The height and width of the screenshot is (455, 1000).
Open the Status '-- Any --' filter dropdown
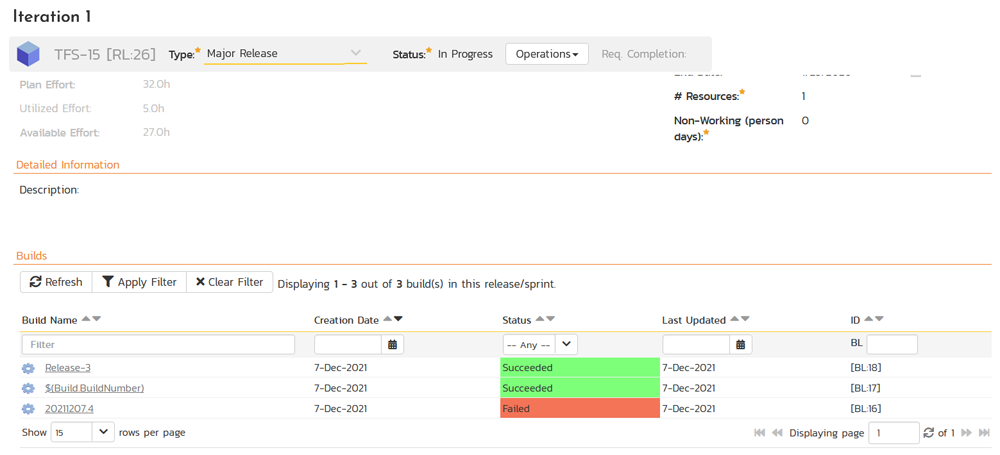click(540, 344)
